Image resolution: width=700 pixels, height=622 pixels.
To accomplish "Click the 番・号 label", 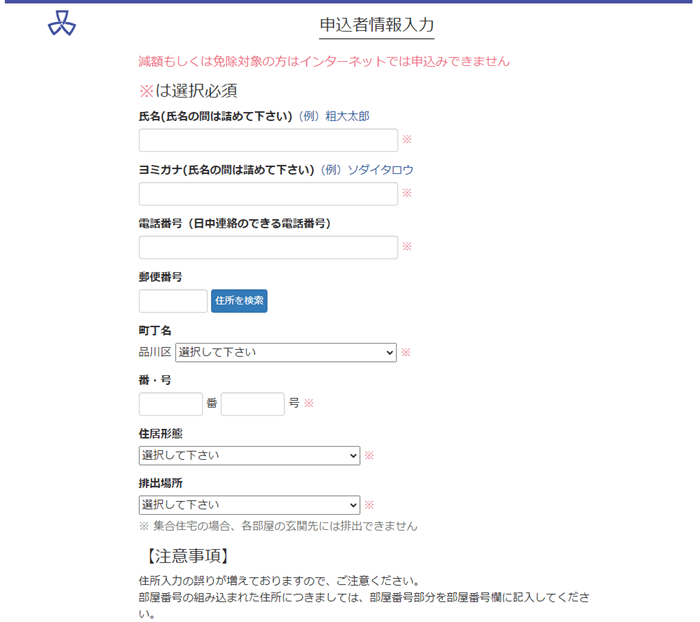I will 155,380.
